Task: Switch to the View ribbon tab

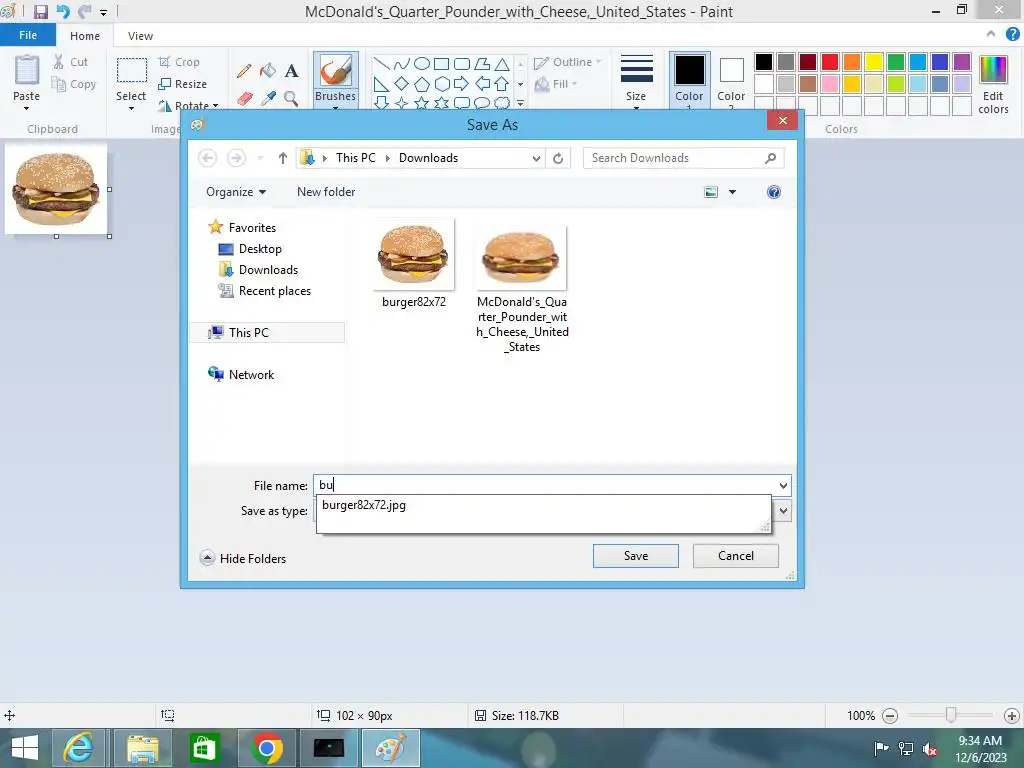Action: tap(140, 36)
